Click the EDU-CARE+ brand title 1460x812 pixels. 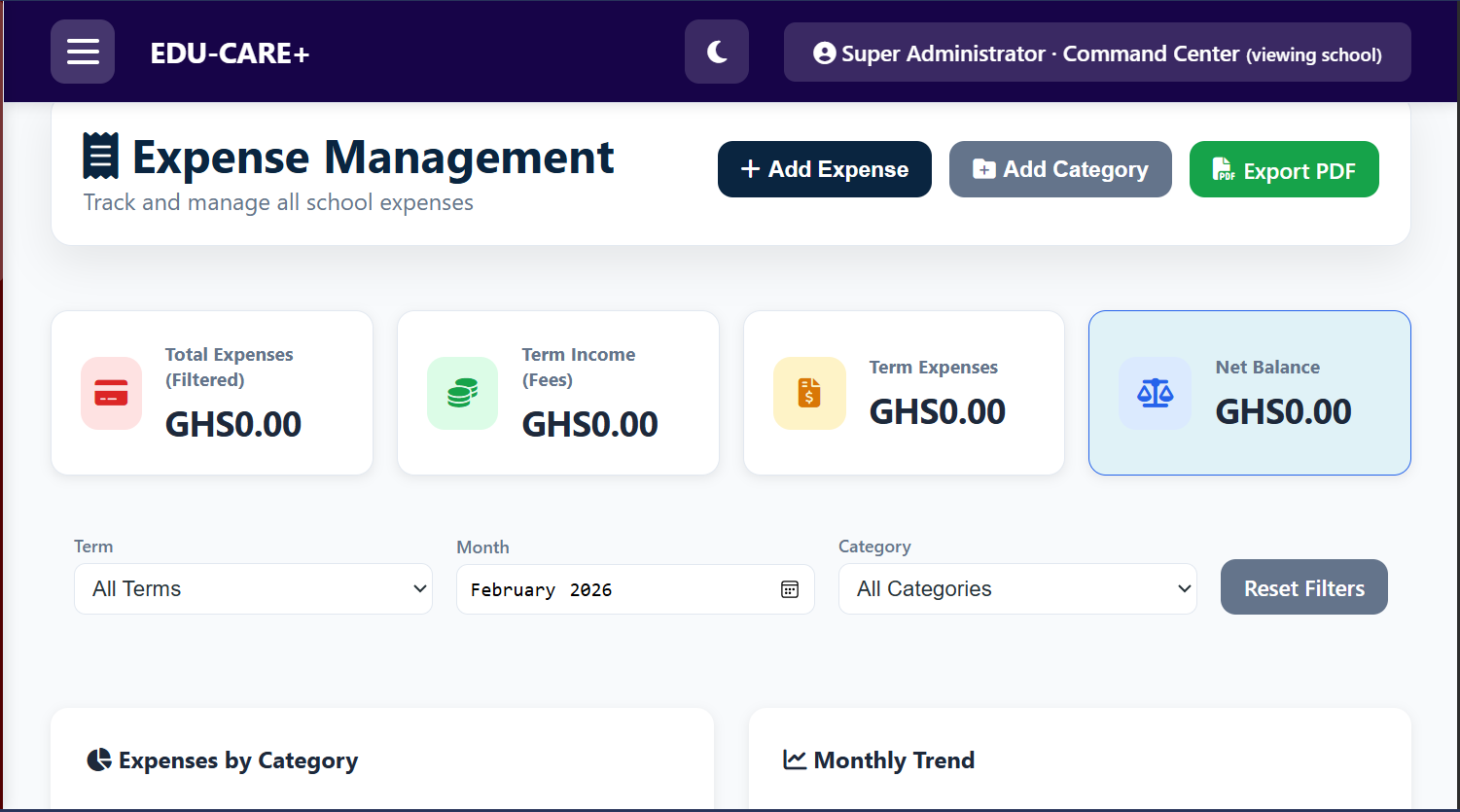click(230, 53)
